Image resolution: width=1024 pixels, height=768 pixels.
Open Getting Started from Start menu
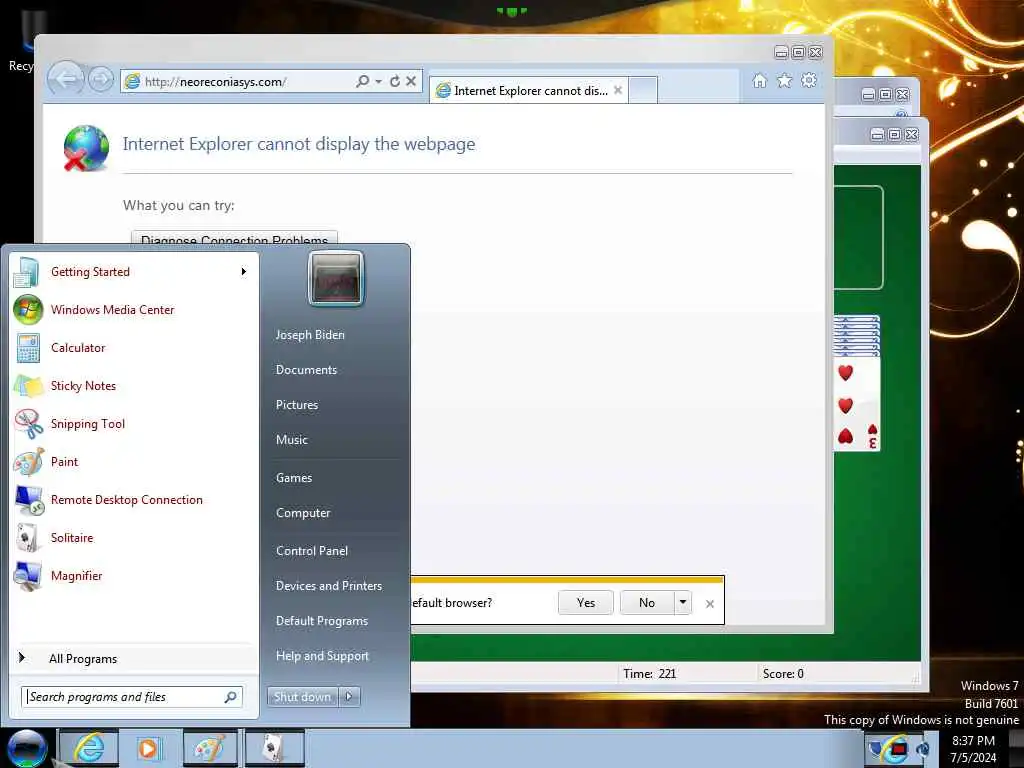(131, 272)
